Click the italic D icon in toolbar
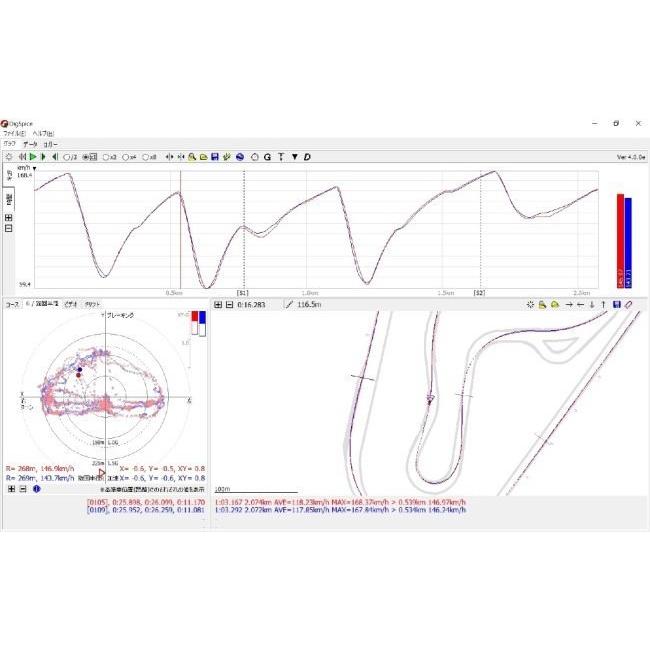The image size is (650, 650). tap(307, 157)
